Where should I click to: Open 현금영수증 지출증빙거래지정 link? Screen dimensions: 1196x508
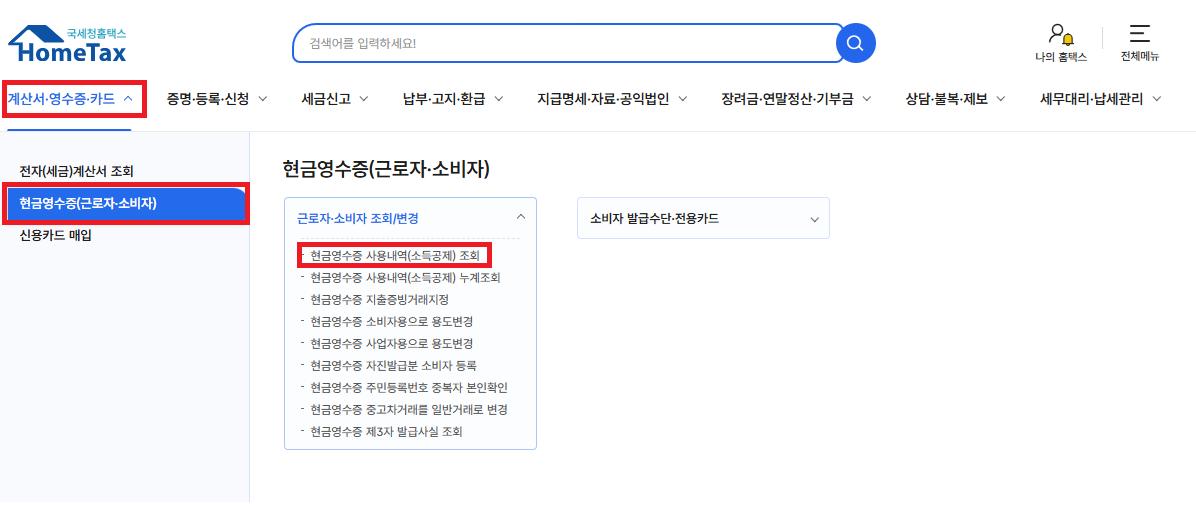click(x=379, y=300)
